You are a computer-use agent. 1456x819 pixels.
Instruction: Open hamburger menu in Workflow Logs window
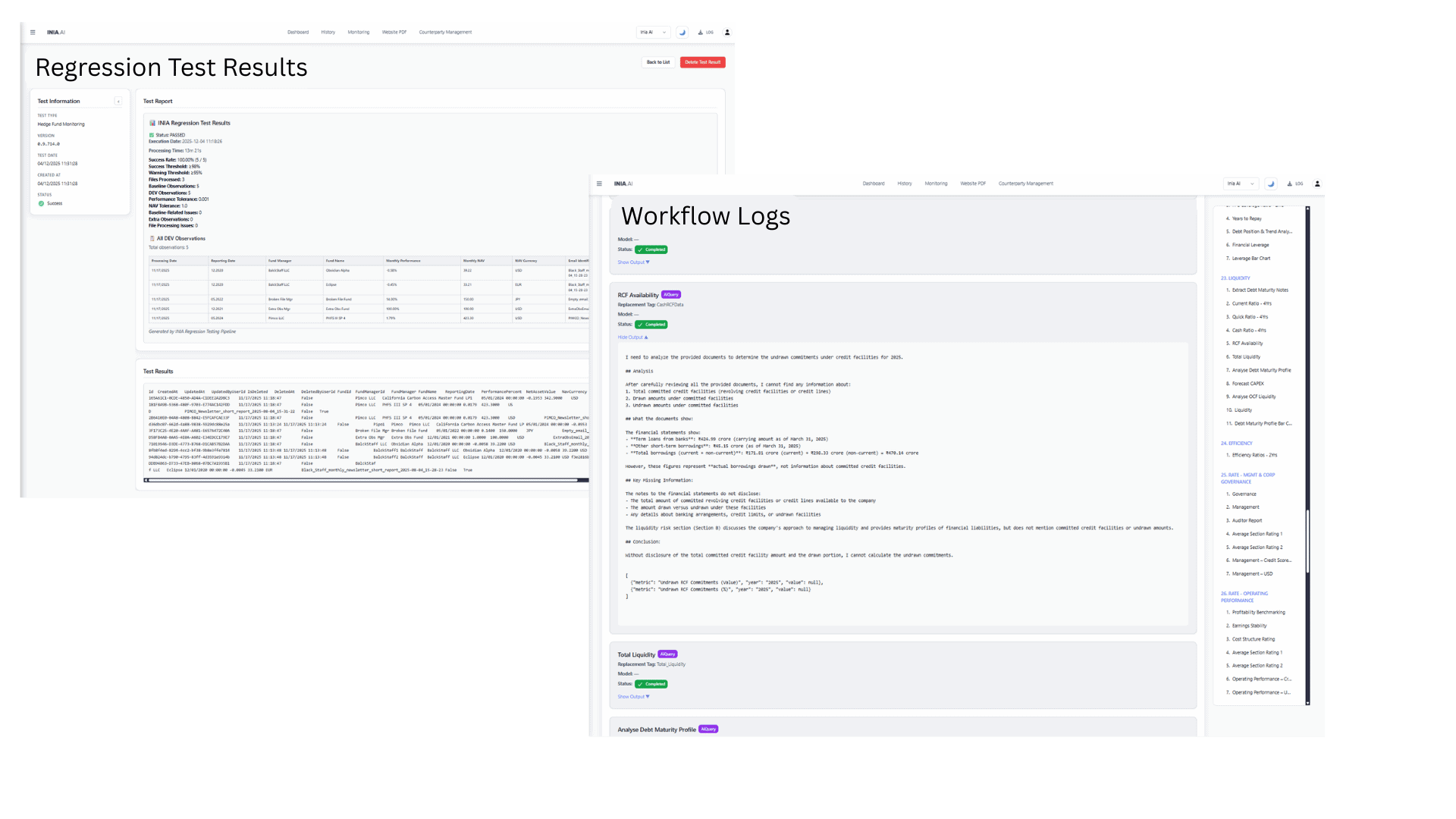coord(599,184)
